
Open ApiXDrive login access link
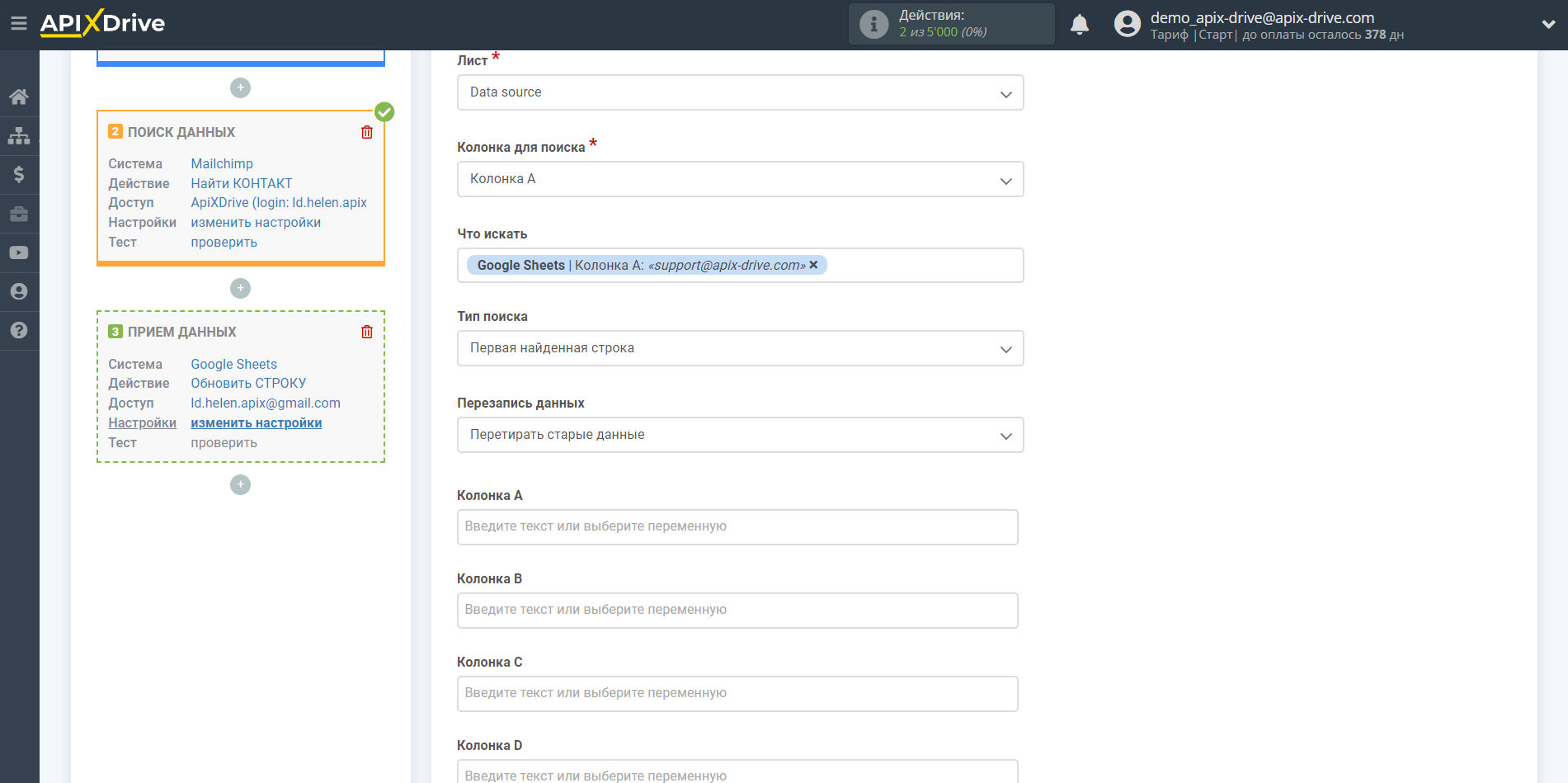(x=279, y=202)
